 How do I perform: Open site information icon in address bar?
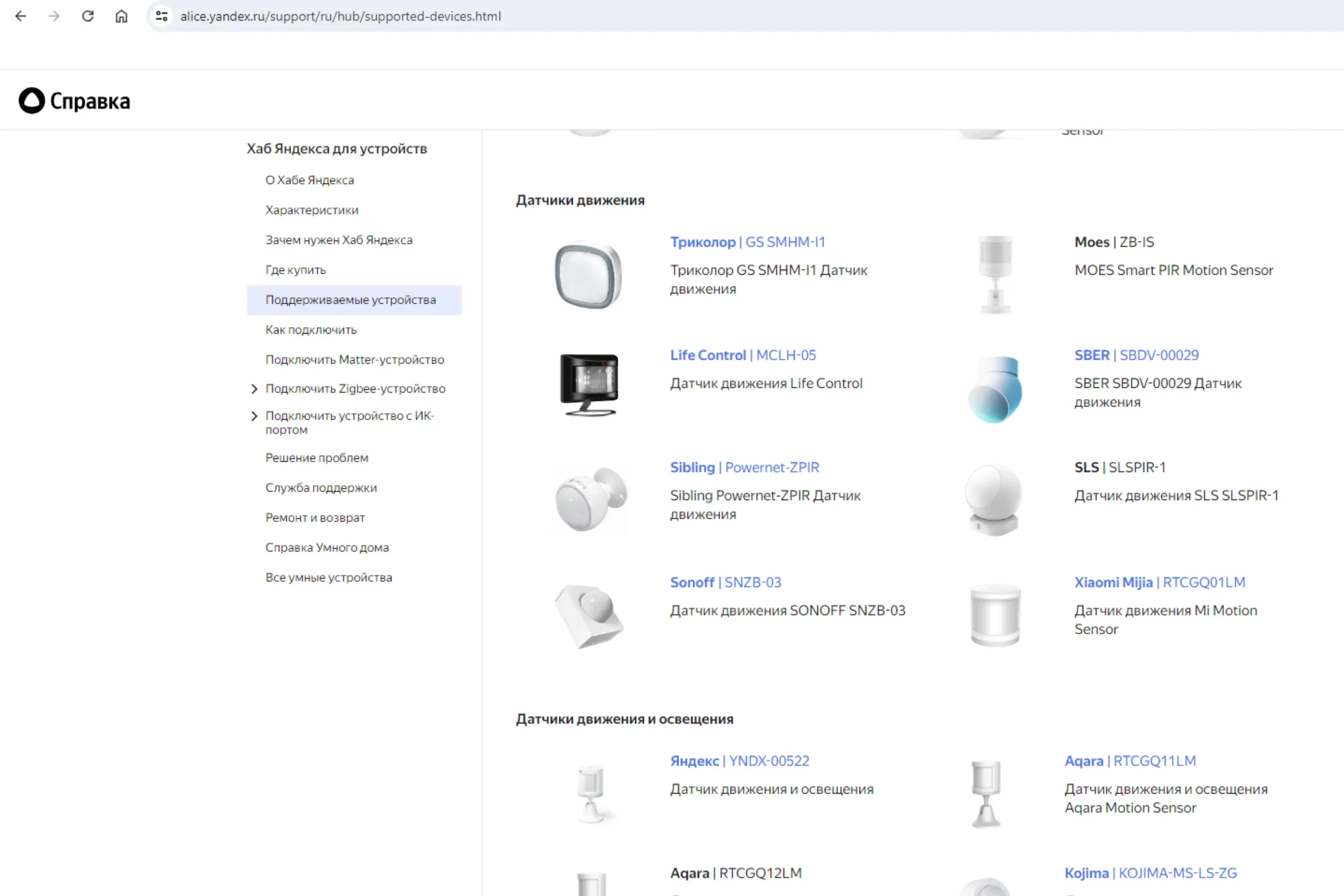click(x=162, y=16)
